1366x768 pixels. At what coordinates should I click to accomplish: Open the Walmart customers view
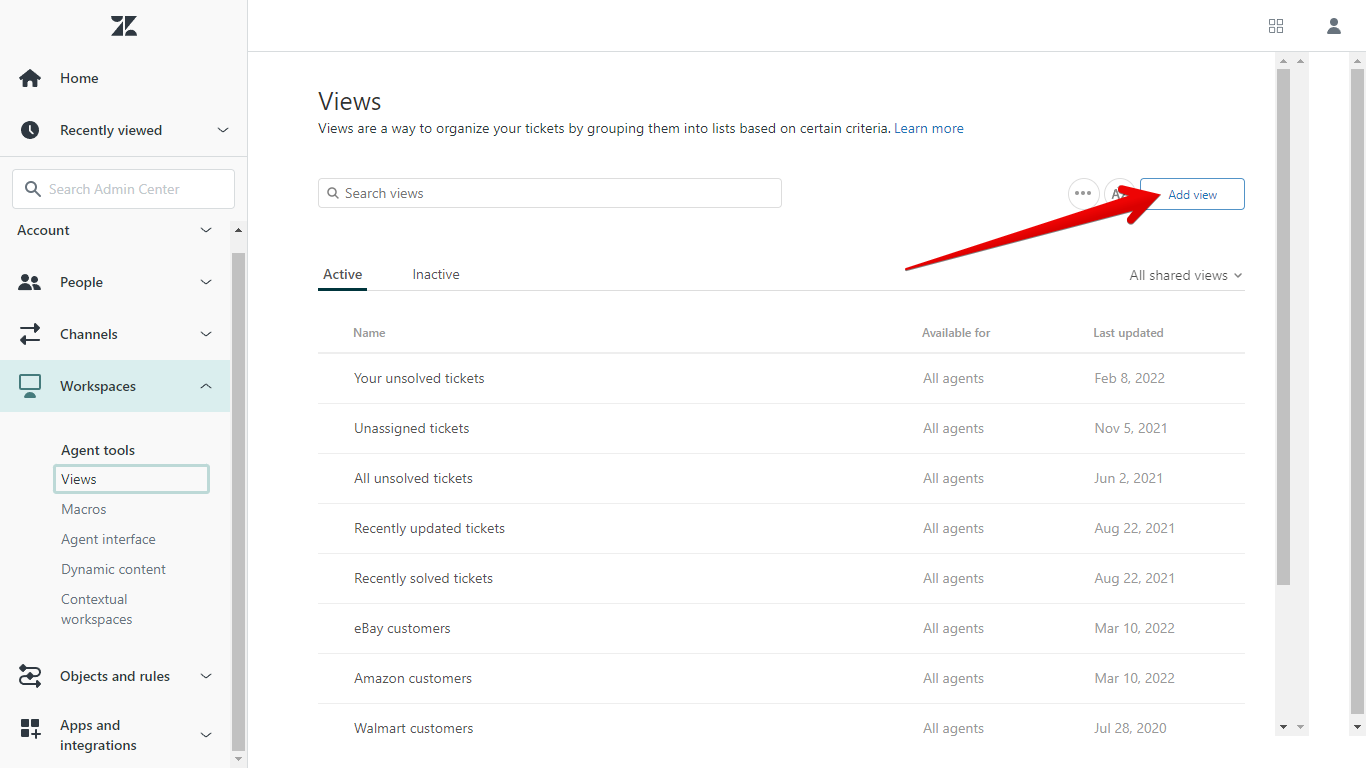(413, 728)
